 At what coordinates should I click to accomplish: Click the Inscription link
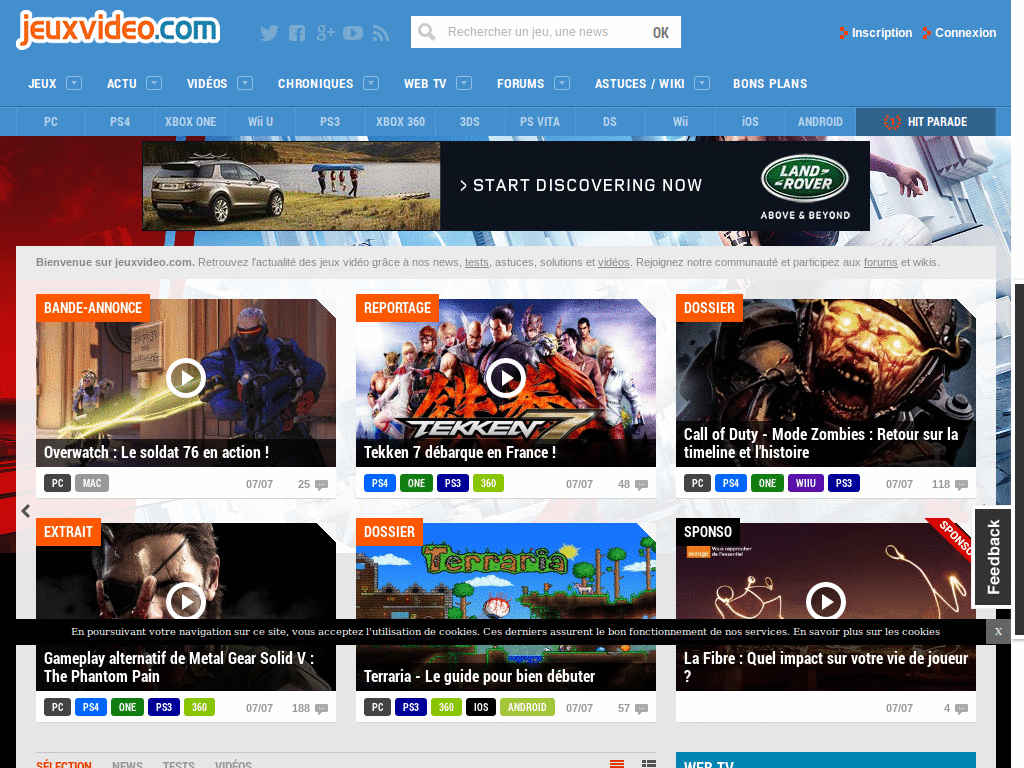point(876,33)
